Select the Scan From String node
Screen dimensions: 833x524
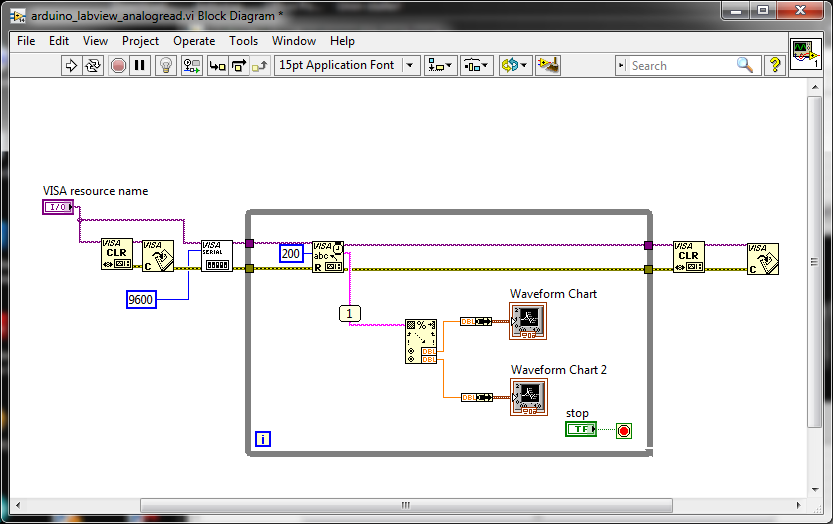click(421, 341)
